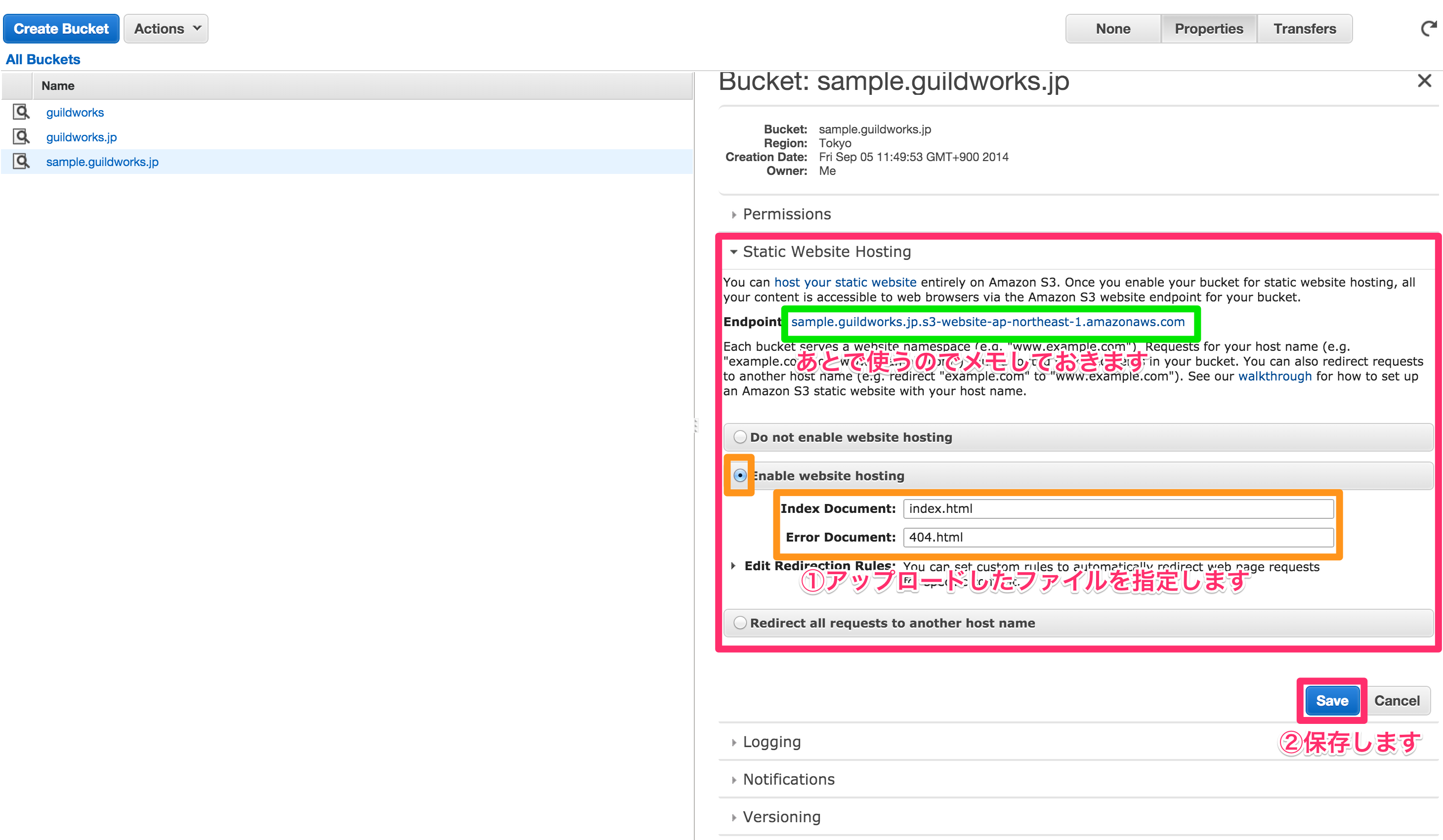
Task: Switch to the Transfers tab
Action: click(x=1305, y=28)
